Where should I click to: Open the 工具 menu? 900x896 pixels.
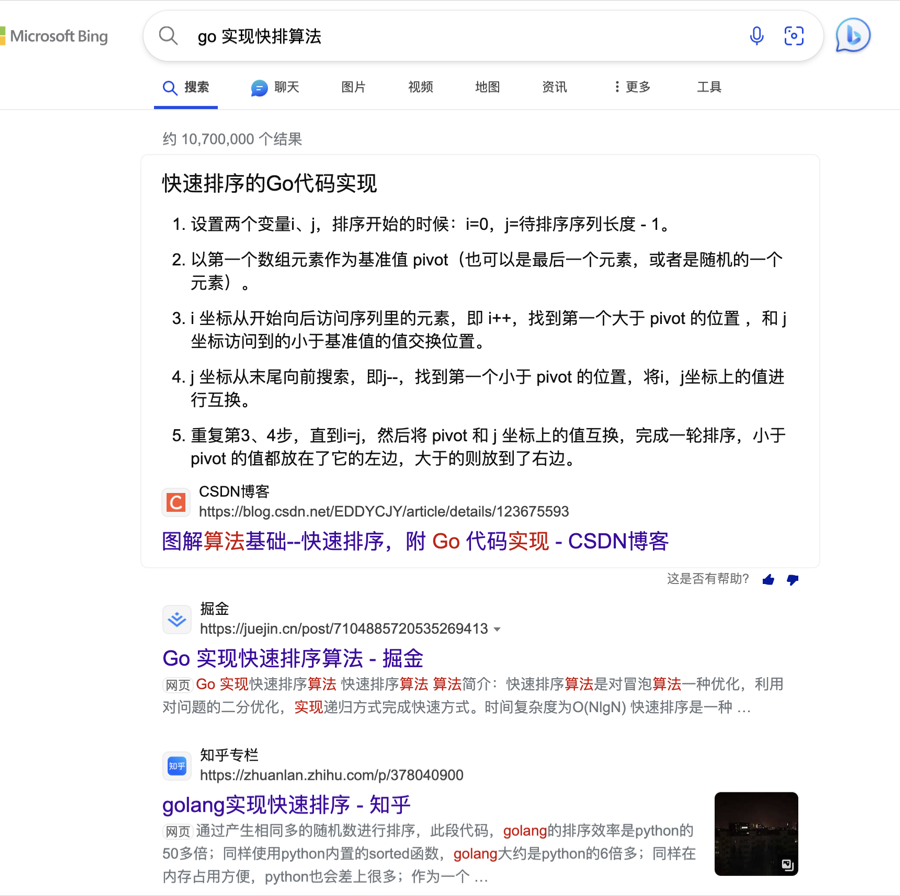click(x=709, y=87)
